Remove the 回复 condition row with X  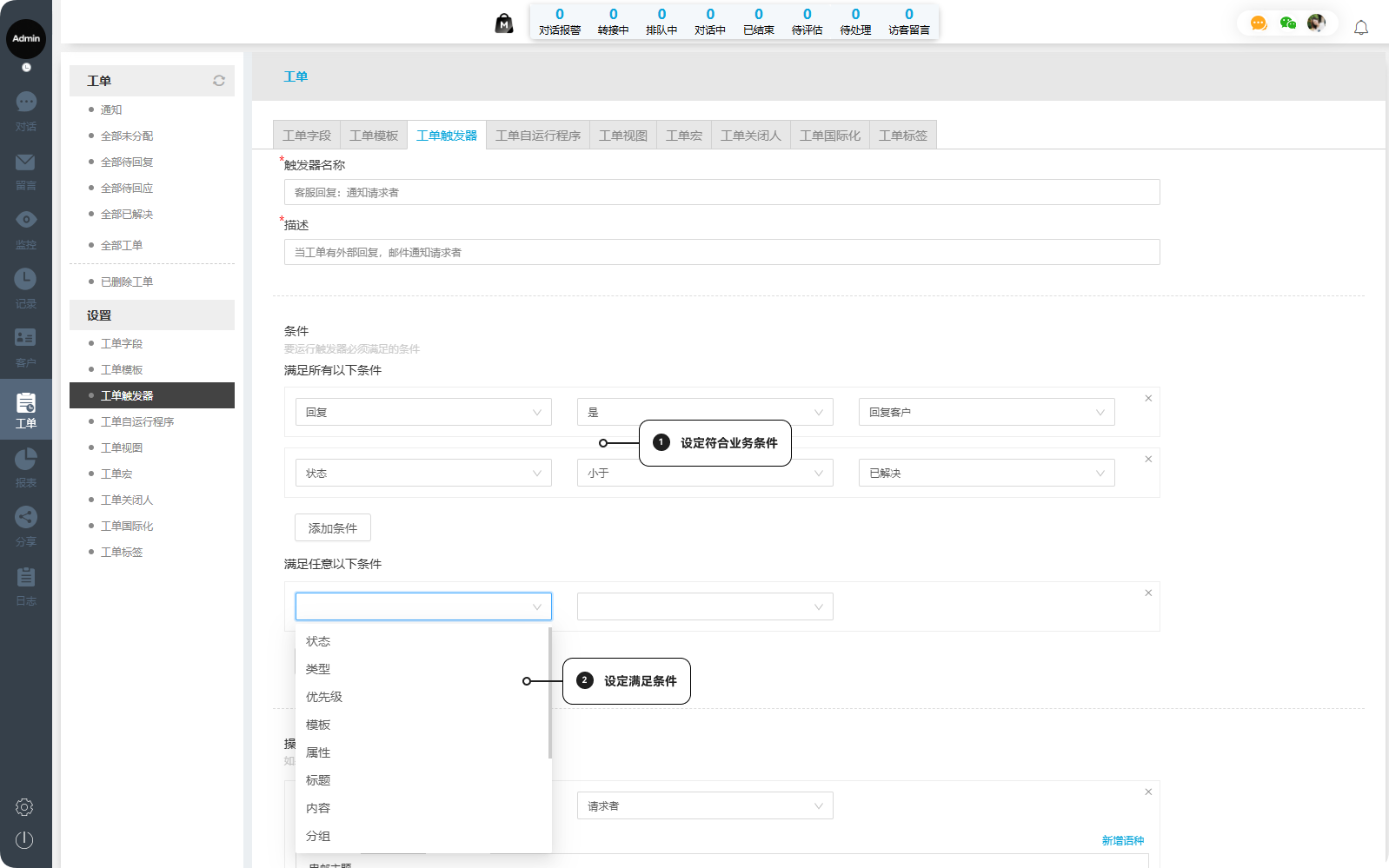pos(1148,398)
